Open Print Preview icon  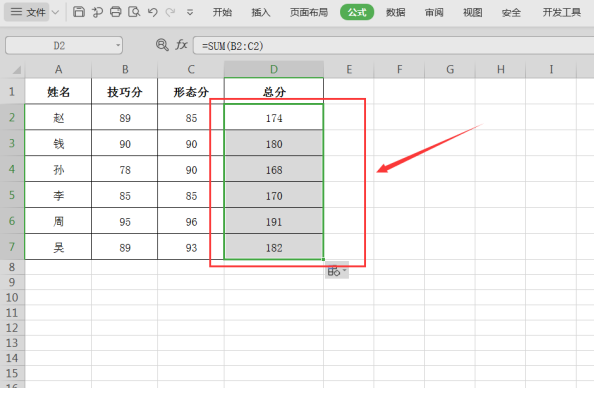(134, 12)
